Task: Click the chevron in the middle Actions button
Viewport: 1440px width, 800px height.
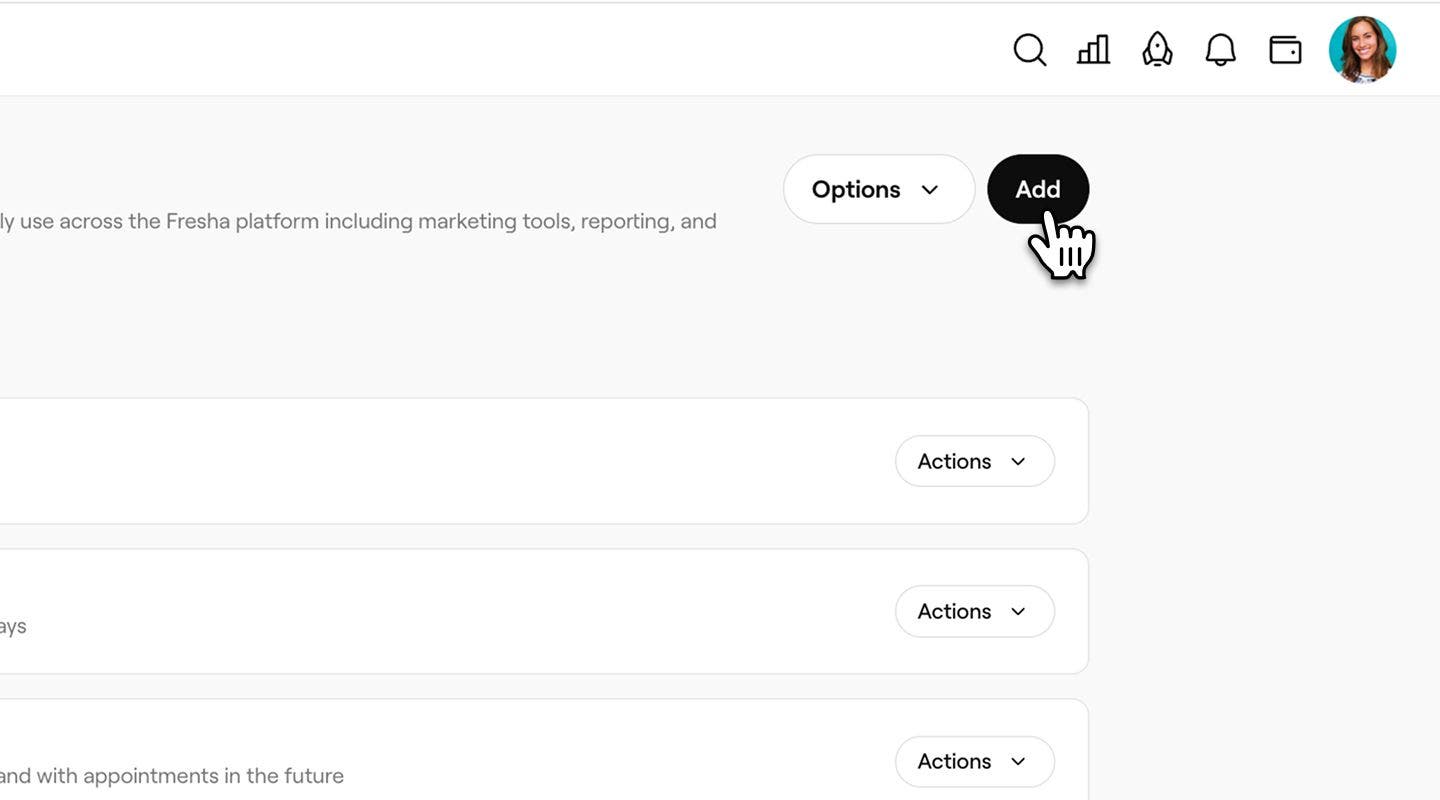Action: pos(1018,612)
